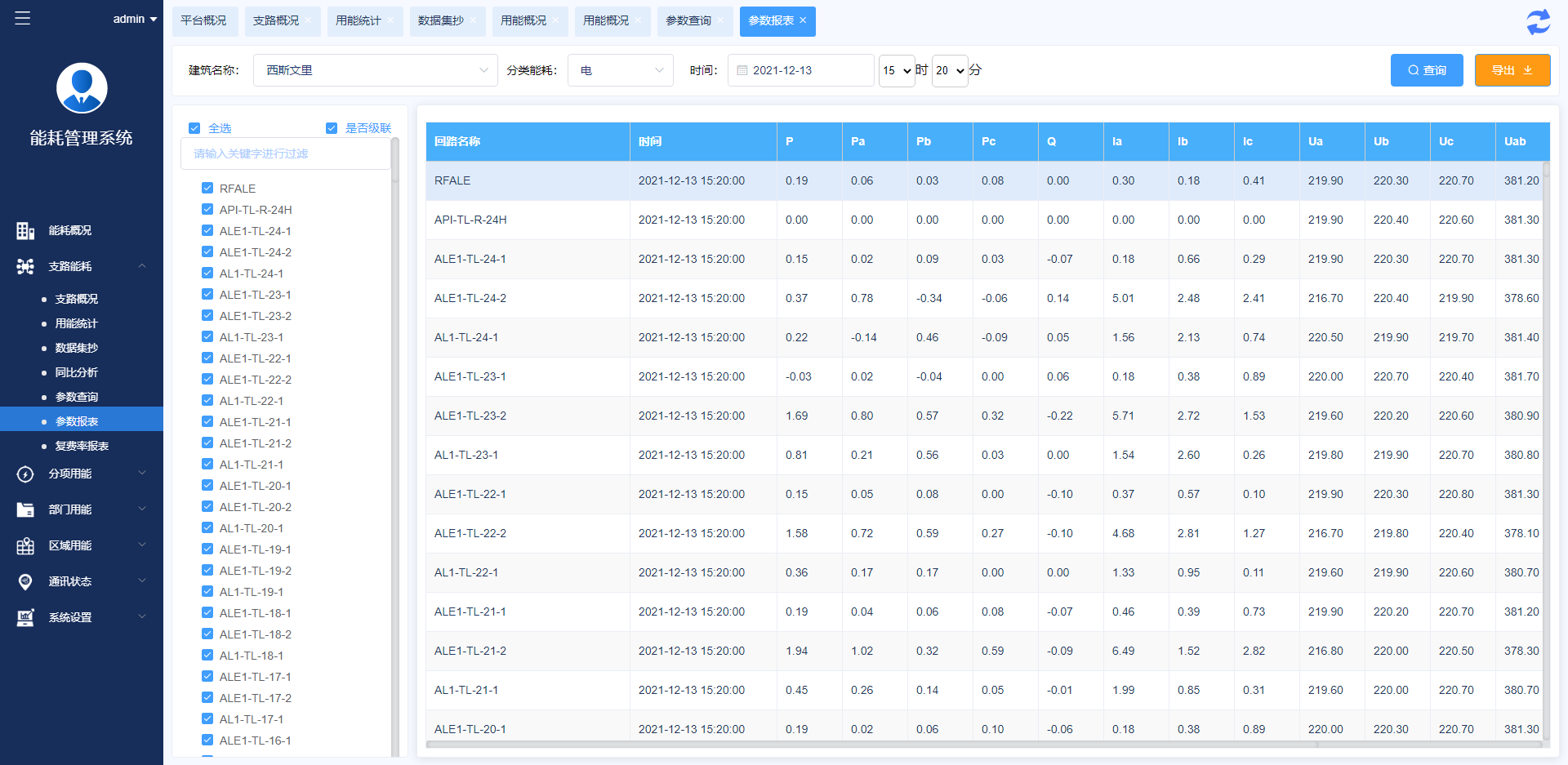Close the 用能统计 tab
Screen dimensions: 1568x765
(390, 20)
